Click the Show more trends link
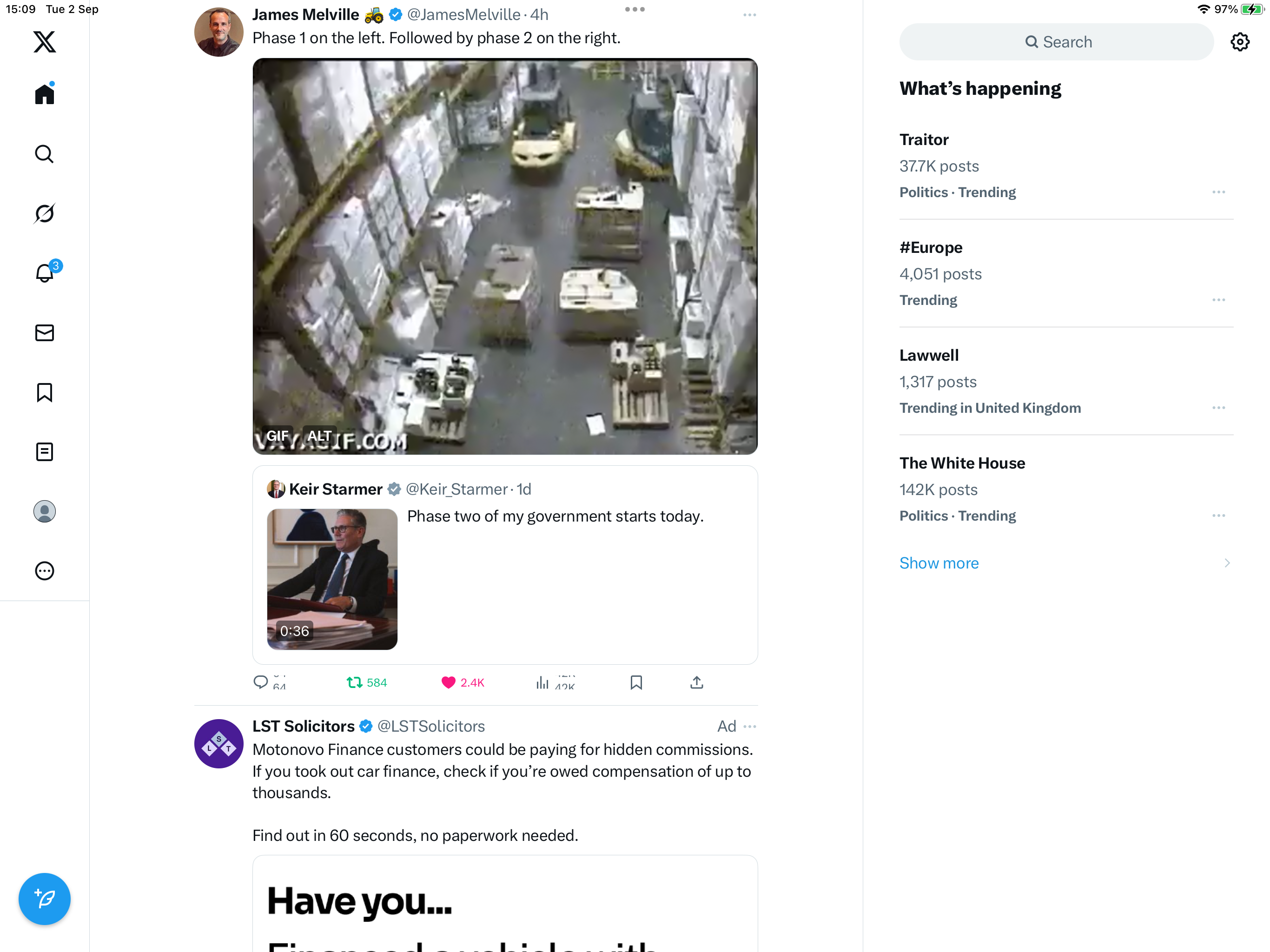 (x=939, y=563)
